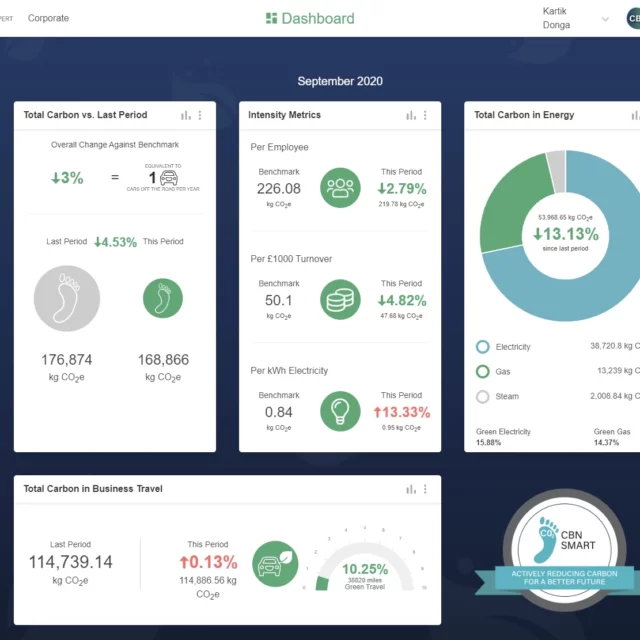640x640 pixels.
Task: Open Business Travel card three-dot menu
Action: click(x=425, y=489)
